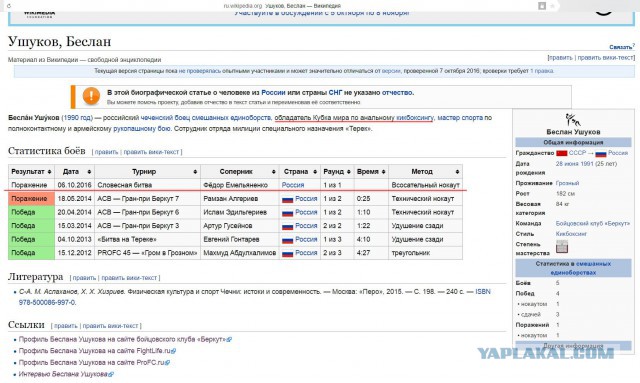Open the top-right править вики-текст link
640x383 pixels.
coord(605,58)
